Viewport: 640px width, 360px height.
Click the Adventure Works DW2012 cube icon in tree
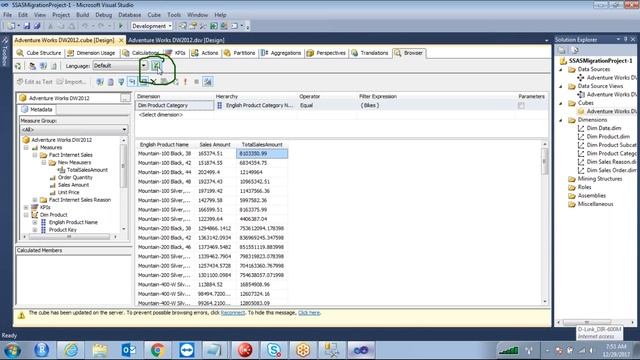click(x=27, y=140)
